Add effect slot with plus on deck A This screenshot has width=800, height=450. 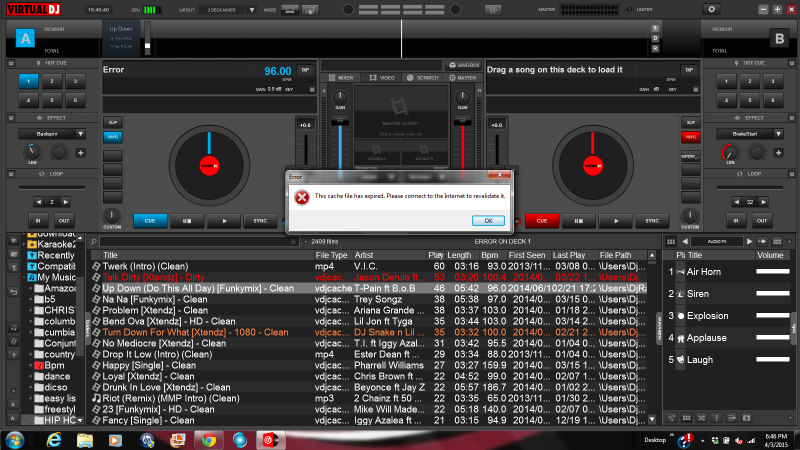80,153
